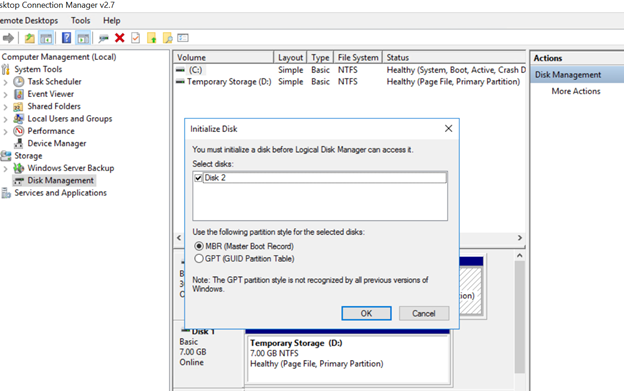Screen dimensions: 624x391
Task: Select MBR (Master Boot Record) radio button
Action: pos(199,246)
